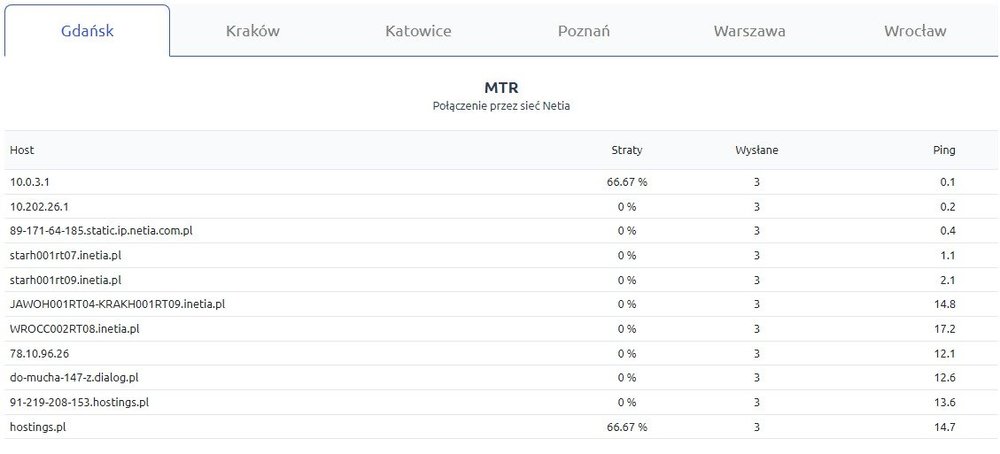The width and height of the screenshot is (1000, 454).
Task: Select the Katowice tab
Action: (418, 31)
